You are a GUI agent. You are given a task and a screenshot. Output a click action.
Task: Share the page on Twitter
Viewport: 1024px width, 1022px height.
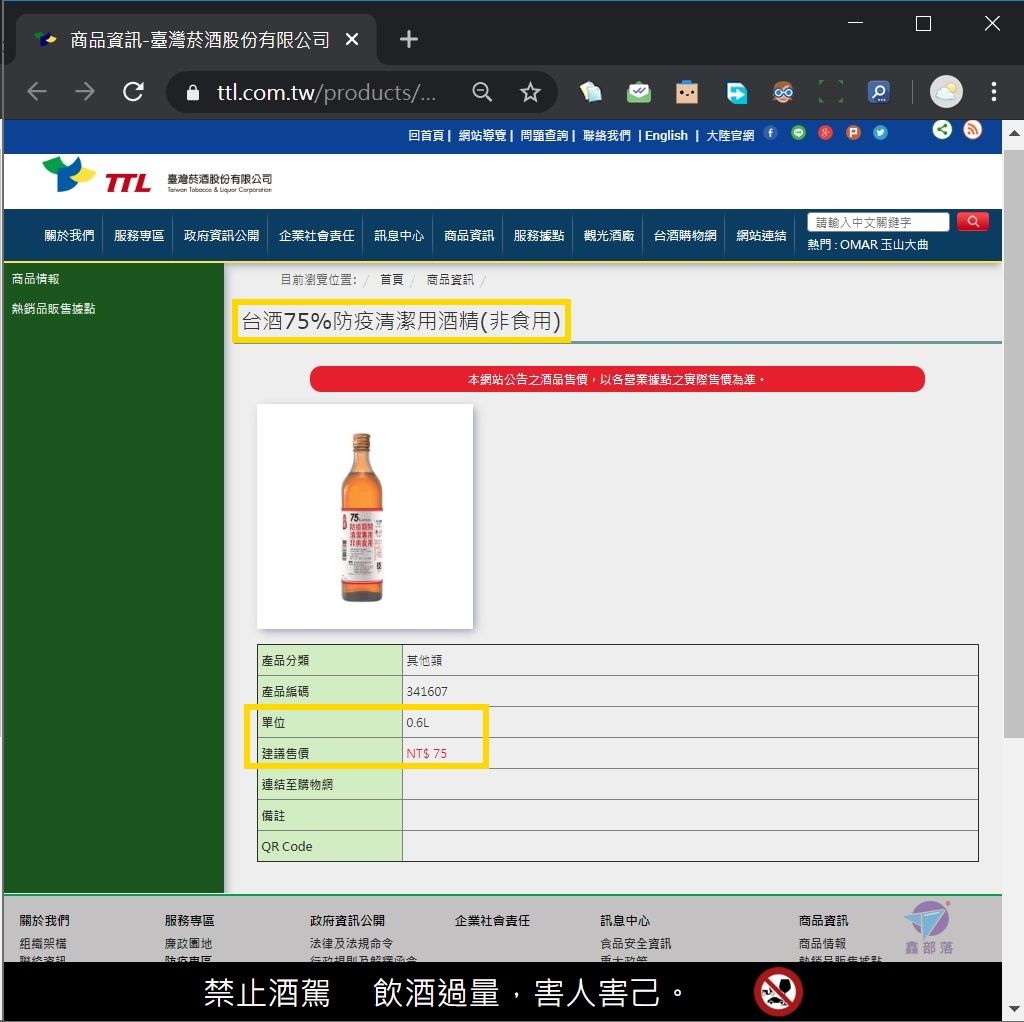pyautogui.click(x=880, y=133)
